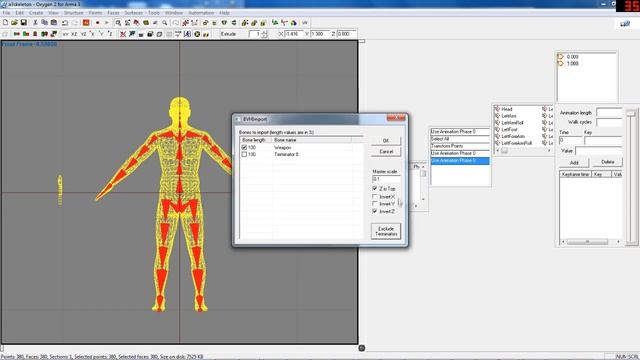Click the red record dot icon
The width and height of the screenshot is (640, 360).
[97, 22]
